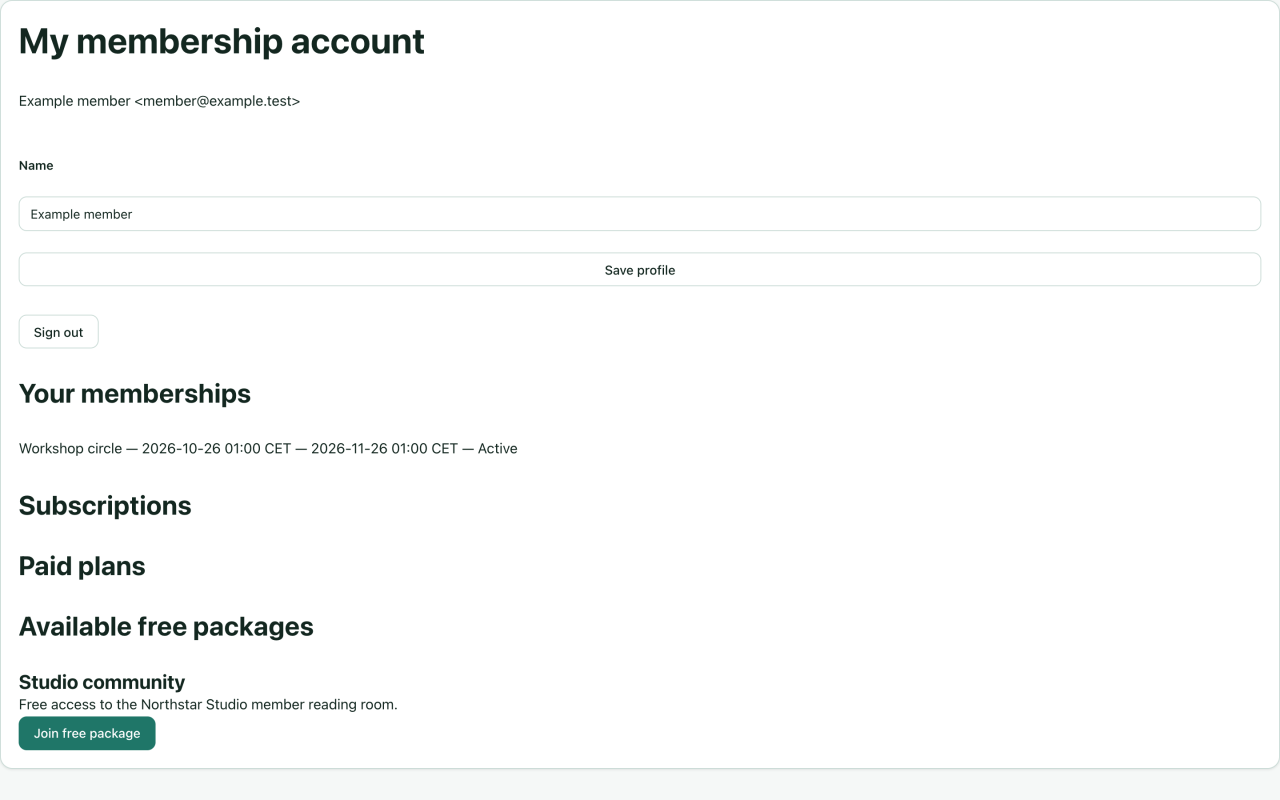Viewport: 1280px width, 800px height.
Task: Save the profile changes
Action: point(640,270)
